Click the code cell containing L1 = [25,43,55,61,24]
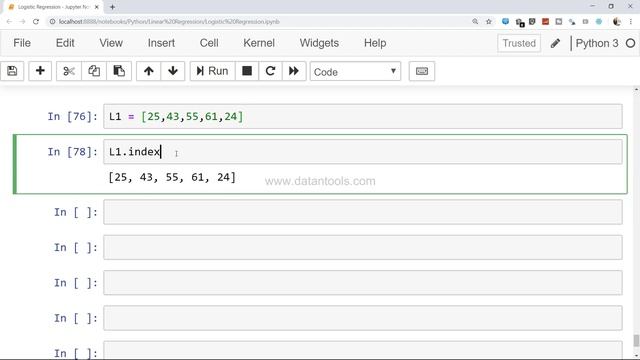Image resolution: width=640 pixels, height=360 pixels. (363, 117)
